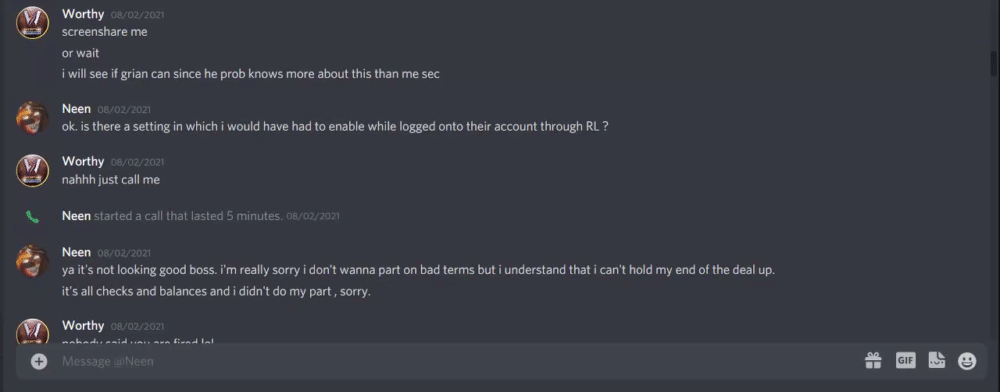Click the chat scrollbar thumb
This screenshot has height=392, width=1000.
[993, 64]
